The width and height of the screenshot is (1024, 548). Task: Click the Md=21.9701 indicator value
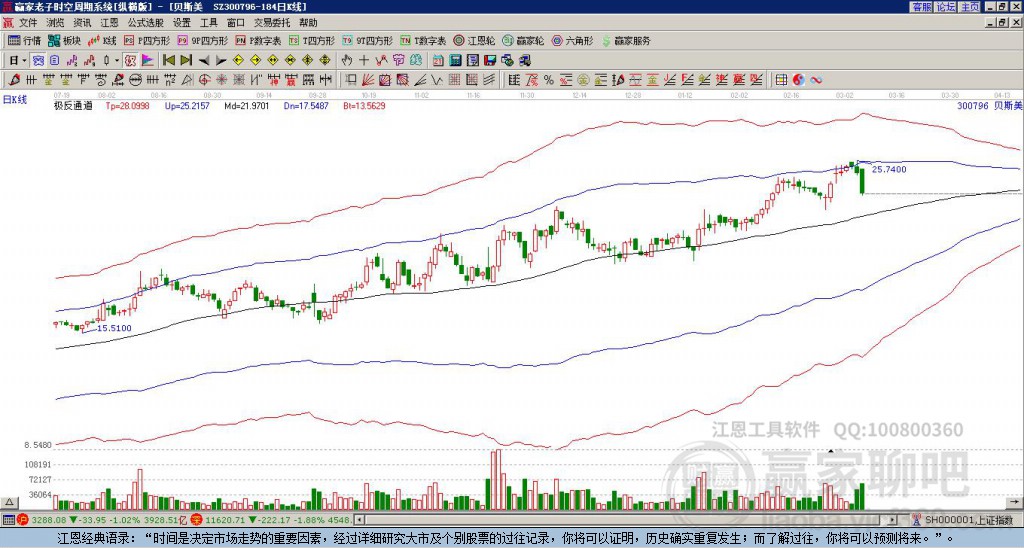pyautogui.click(x=246, y=105)
